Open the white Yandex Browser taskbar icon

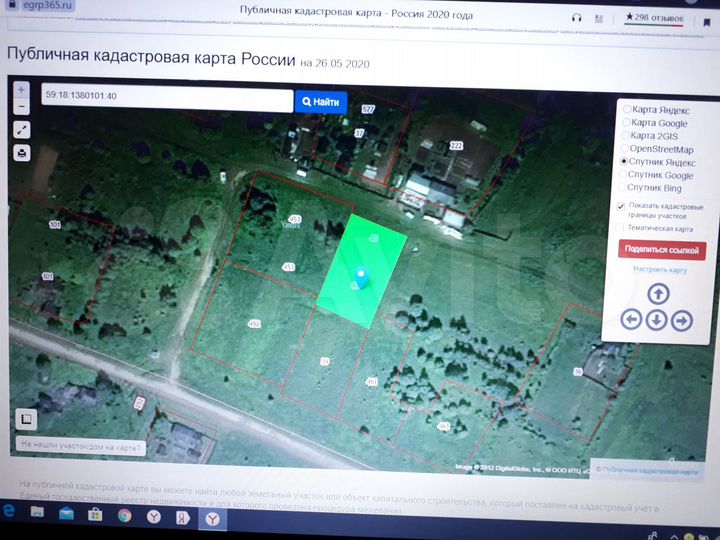pos(154,517)
